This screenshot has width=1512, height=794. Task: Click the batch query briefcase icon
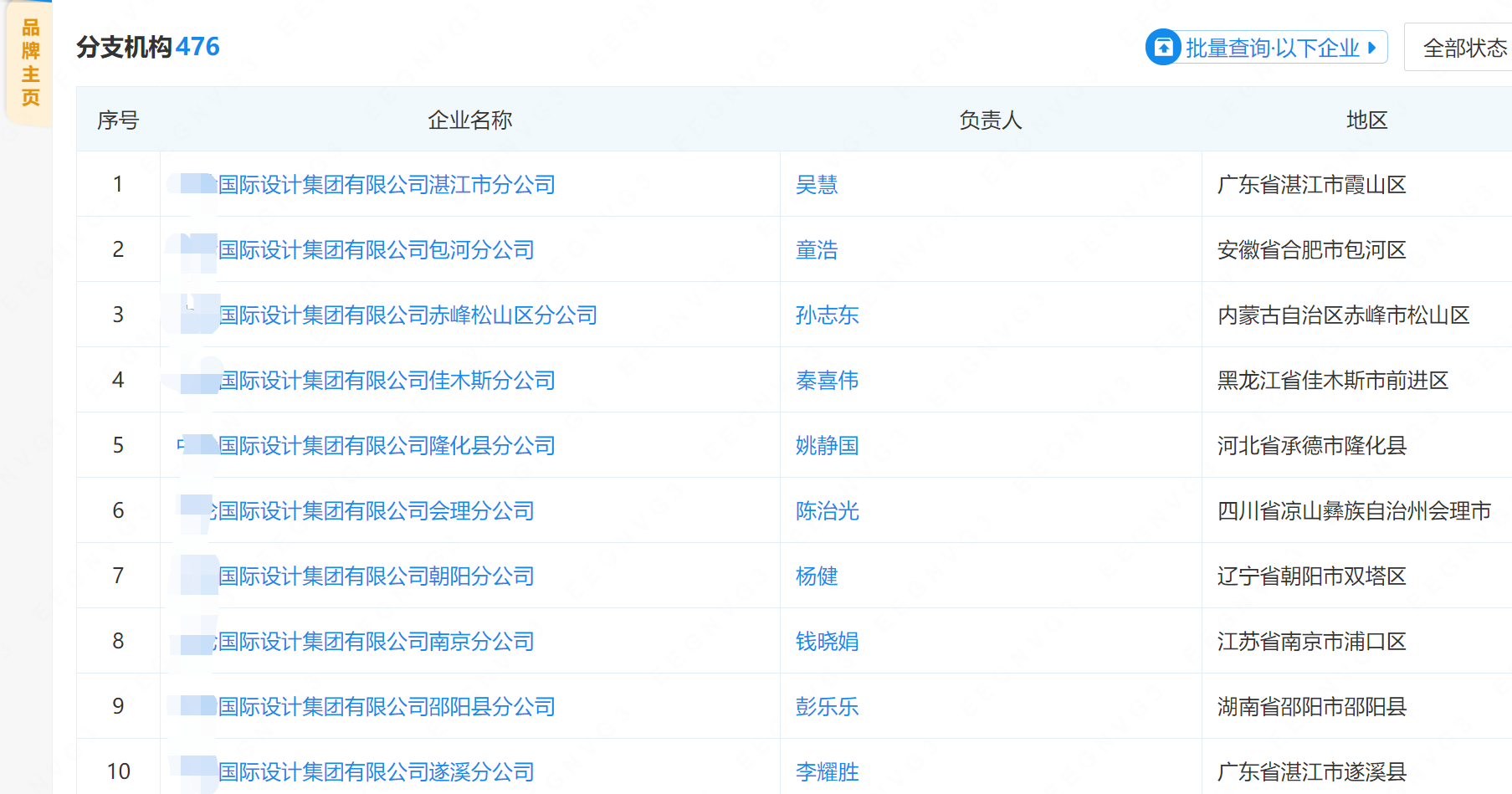click(1163, 48)
